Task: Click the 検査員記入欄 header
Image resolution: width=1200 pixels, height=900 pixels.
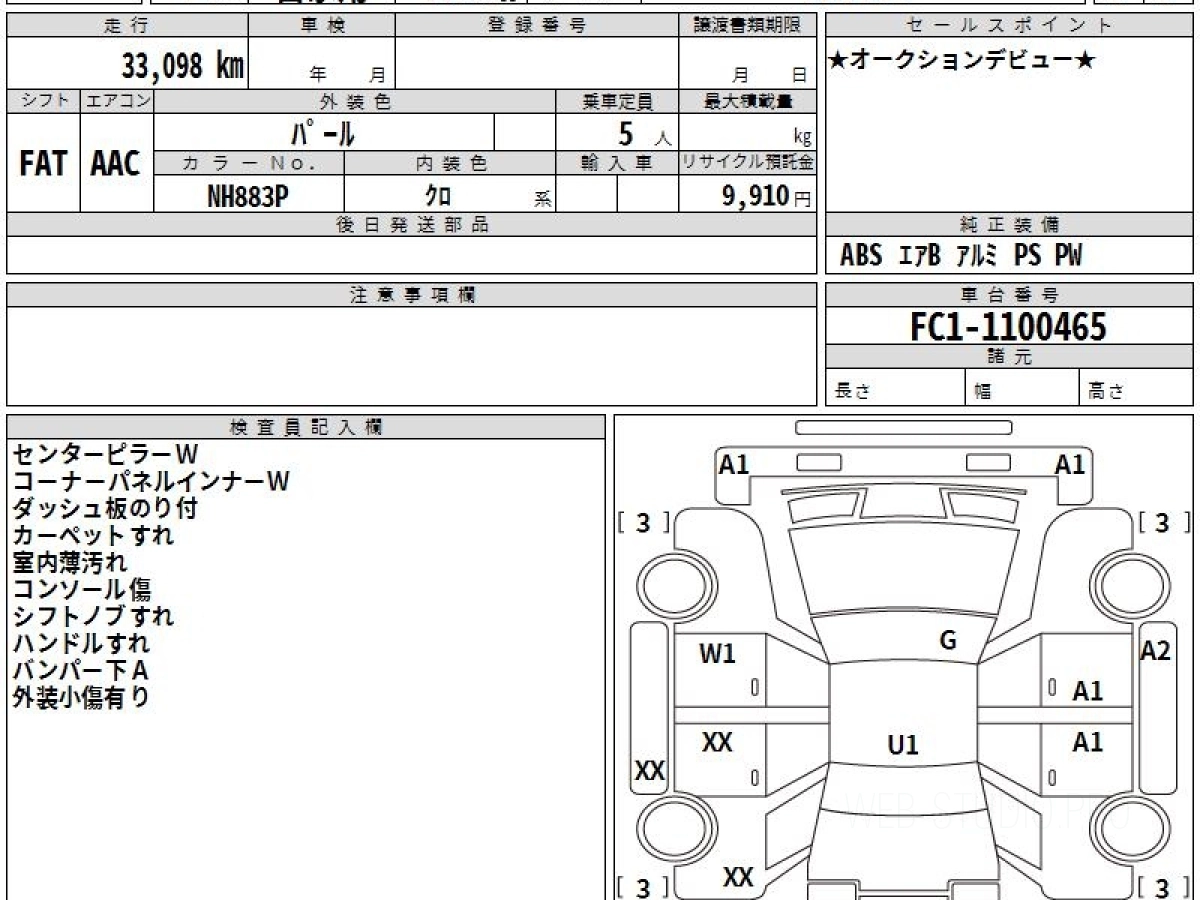Action: click(306, 427)
